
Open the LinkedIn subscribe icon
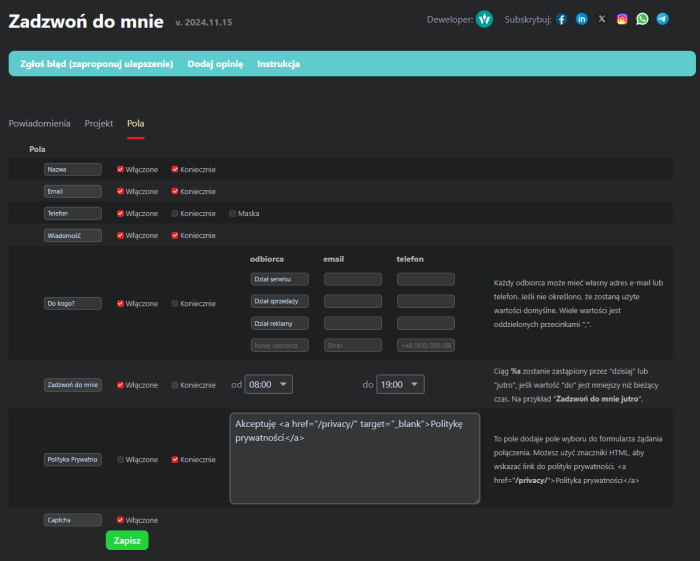click(x=582, y=19)
